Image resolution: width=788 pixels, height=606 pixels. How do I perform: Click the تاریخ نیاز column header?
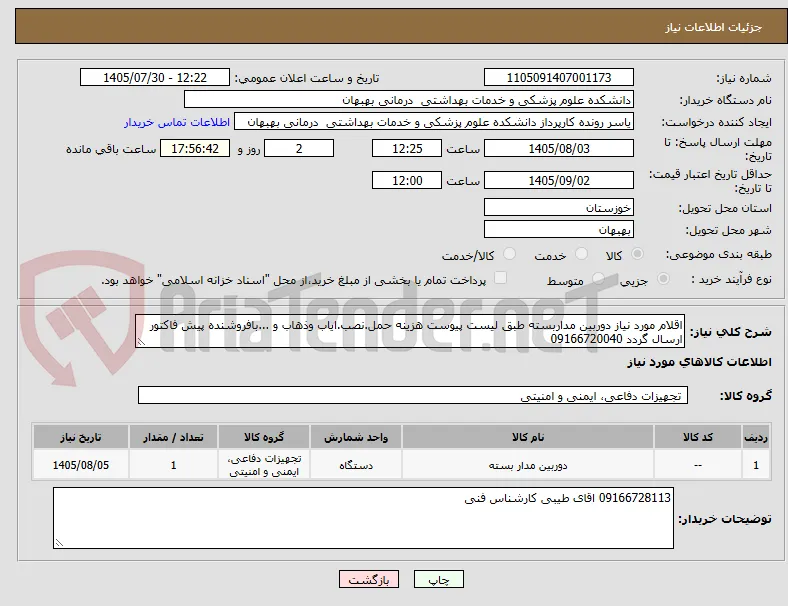coord(81,437)
